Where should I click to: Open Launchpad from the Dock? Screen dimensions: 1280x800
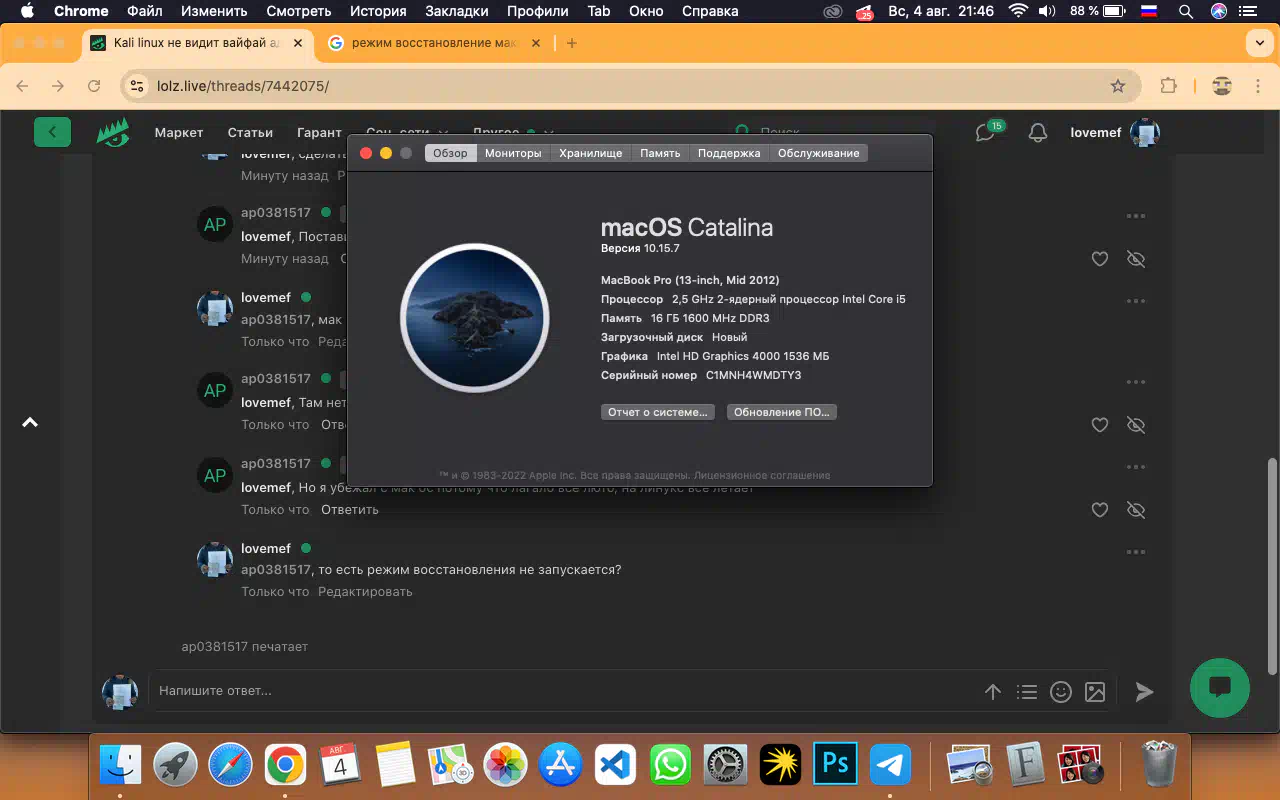click(175, 765)
